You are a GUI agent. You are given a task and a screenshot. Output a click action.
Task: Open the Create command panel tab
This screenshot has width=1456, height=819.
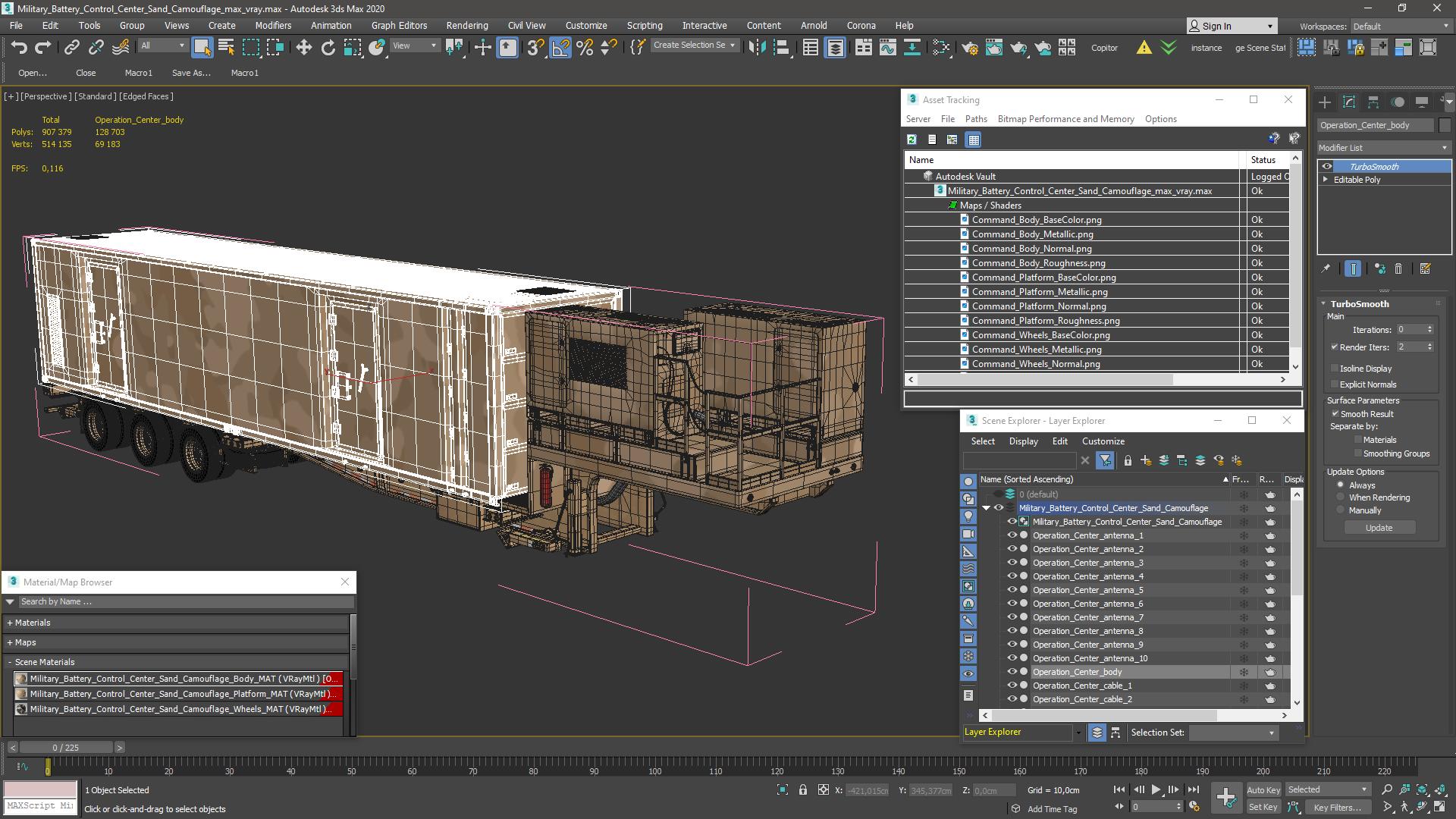tap(1325, 102)
